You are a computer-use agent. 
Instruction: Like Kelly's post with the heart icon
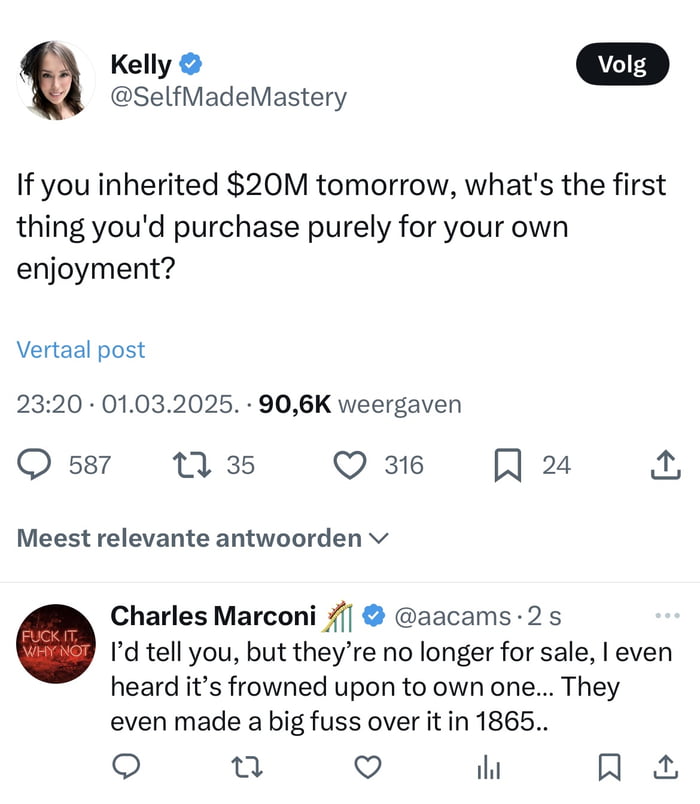click(349, 464)
